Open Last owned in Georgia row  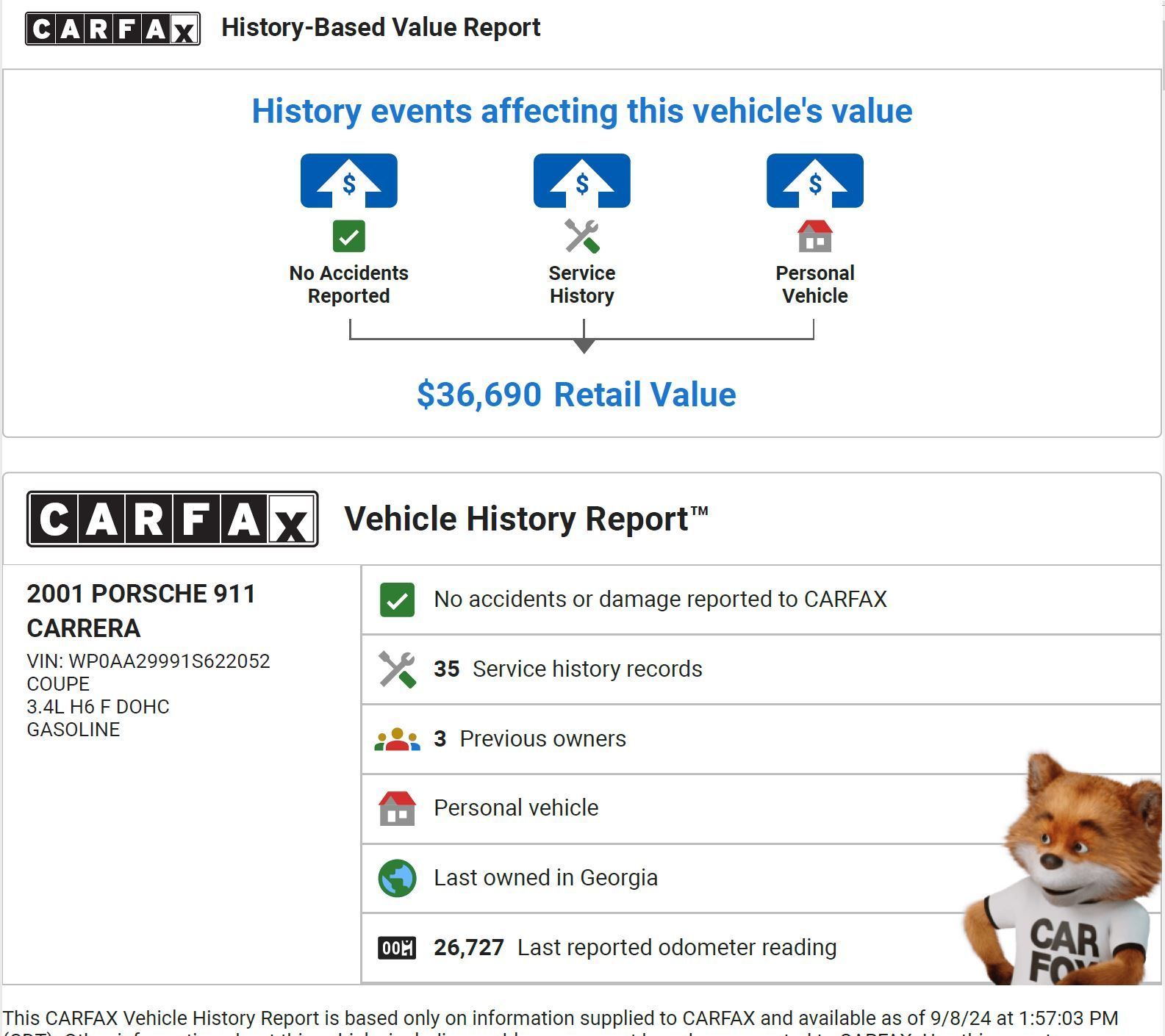761,878
